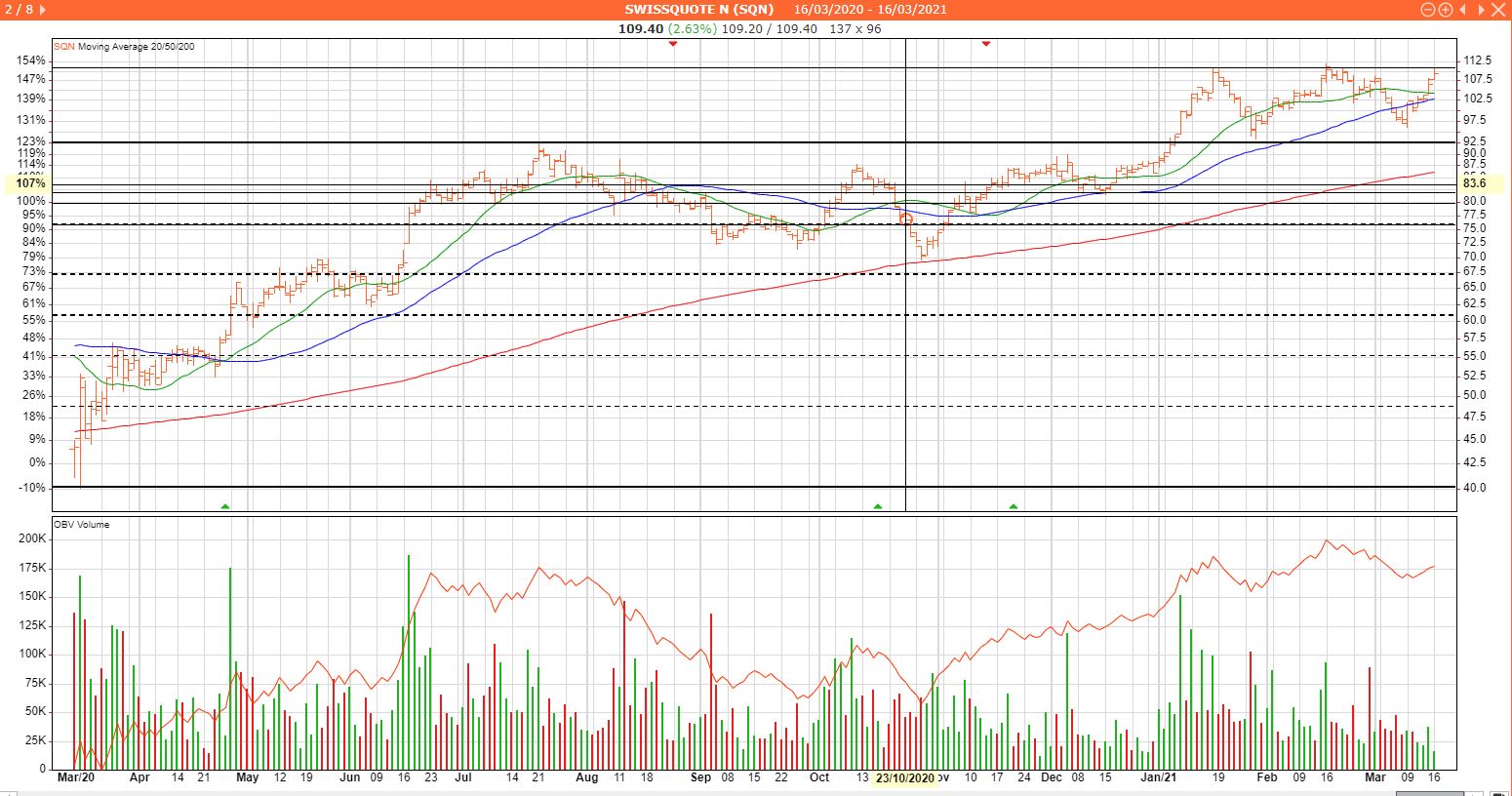Click the SWISSQUOTE N (SQN) title
This screenshot has height=796, width=1512.
[x=698, y=10]
